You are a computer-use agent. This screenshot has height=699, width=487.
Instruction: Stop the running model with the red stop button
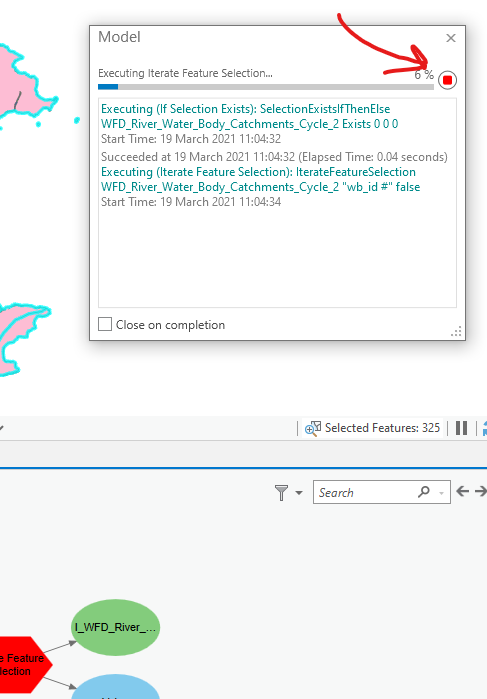click(447, 80)
